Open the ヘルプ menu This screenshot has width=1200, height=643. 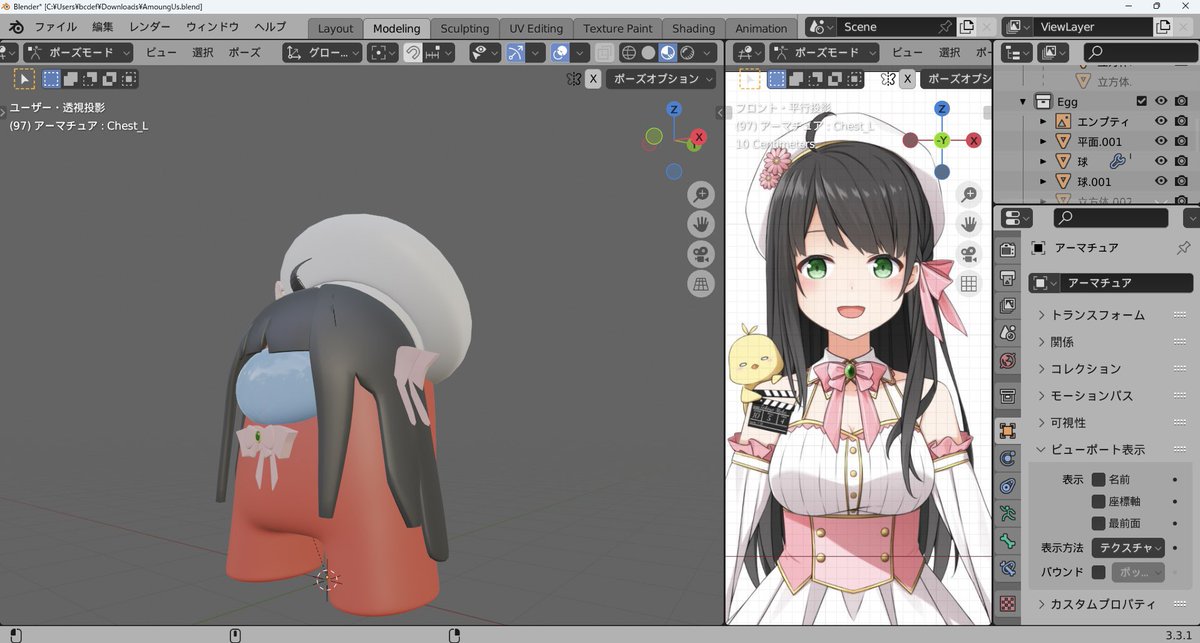[270, 28]
